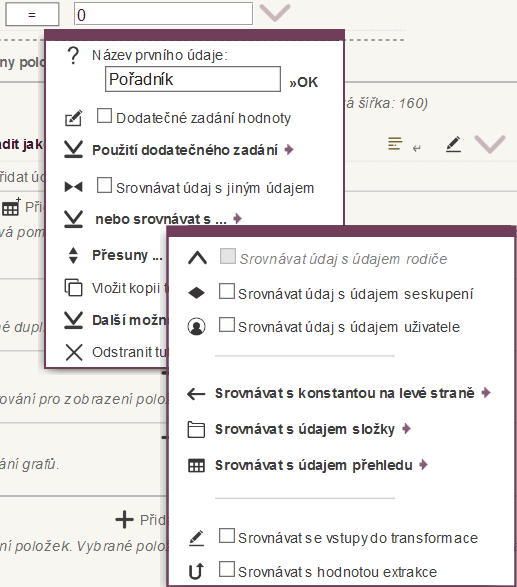The width and height of the screenshot is (517, 587).
Task: Tick Srovnávat údaj s údajem seskupení
Action: 227,291
